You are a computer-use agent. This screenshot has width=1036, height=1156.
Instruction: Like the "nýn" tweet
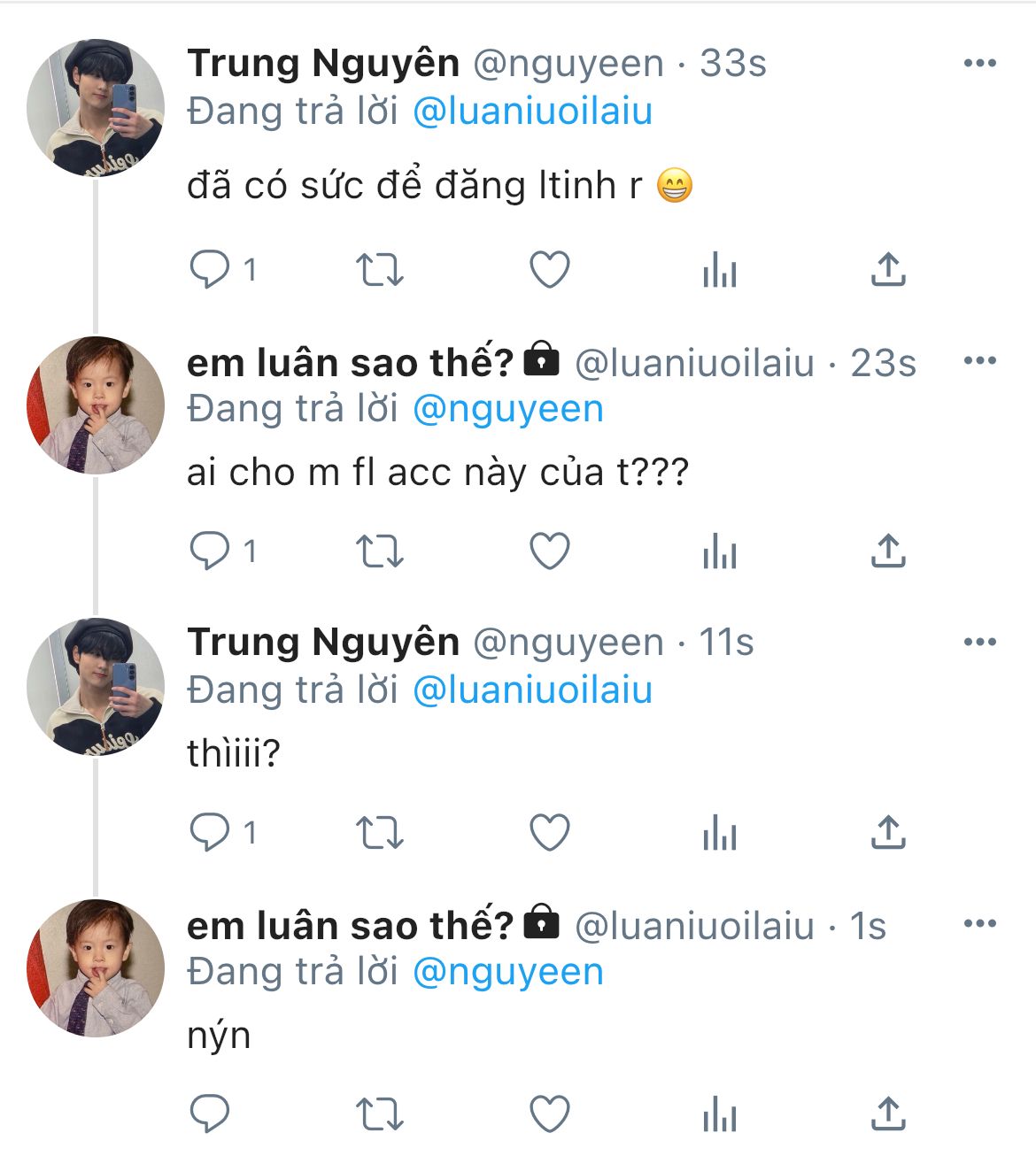click(549, 1114)
